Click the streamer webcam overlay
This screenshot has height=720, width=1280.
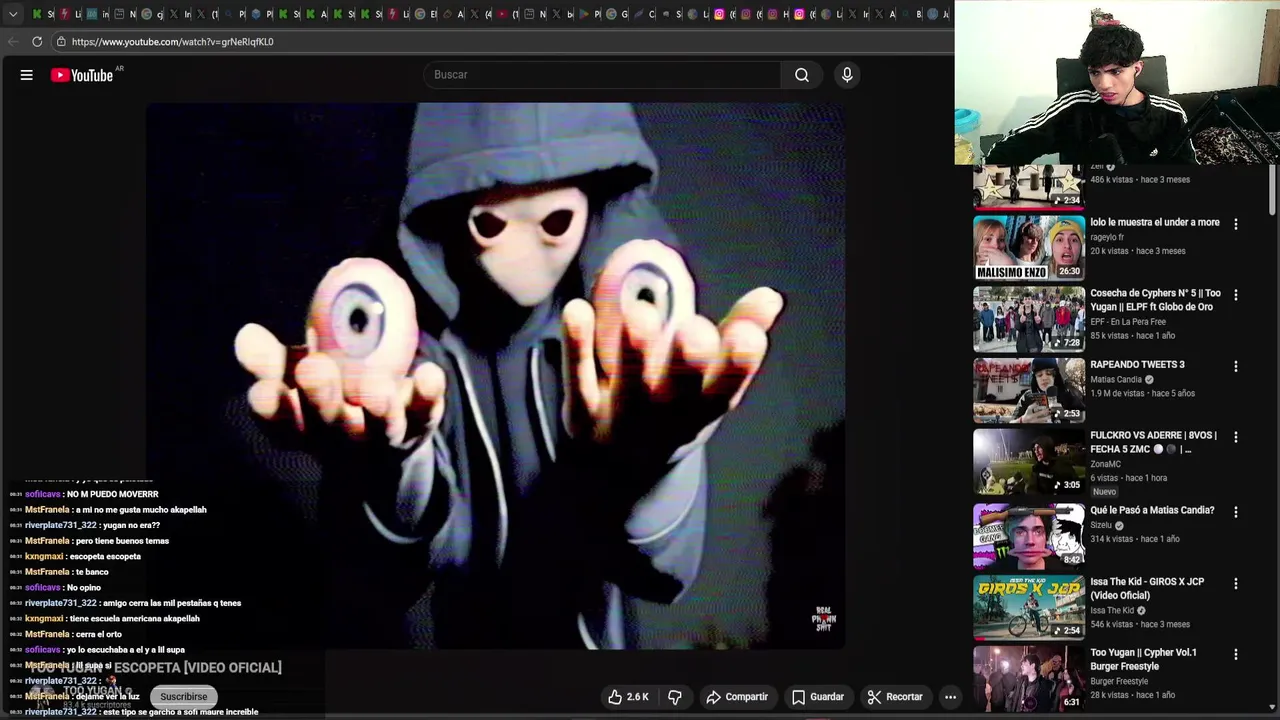[1117, 82]
